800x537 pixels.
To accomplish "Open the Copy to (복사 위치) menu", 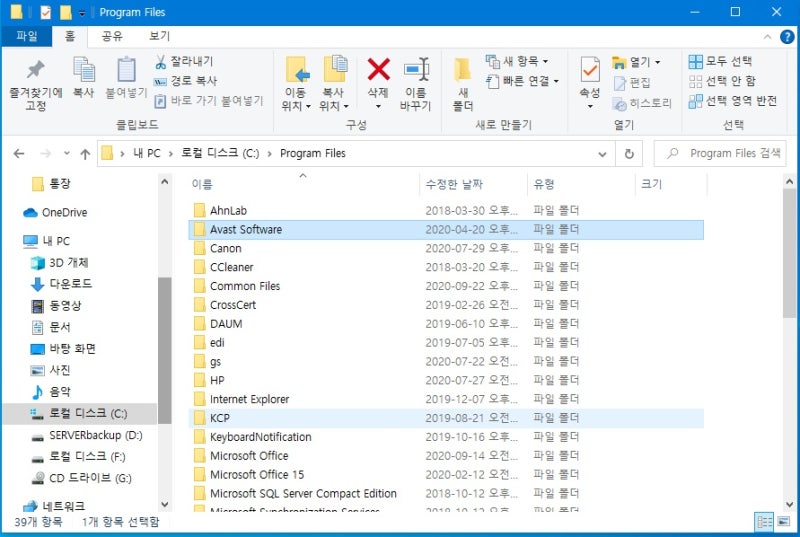I will (x=334, y=84).
